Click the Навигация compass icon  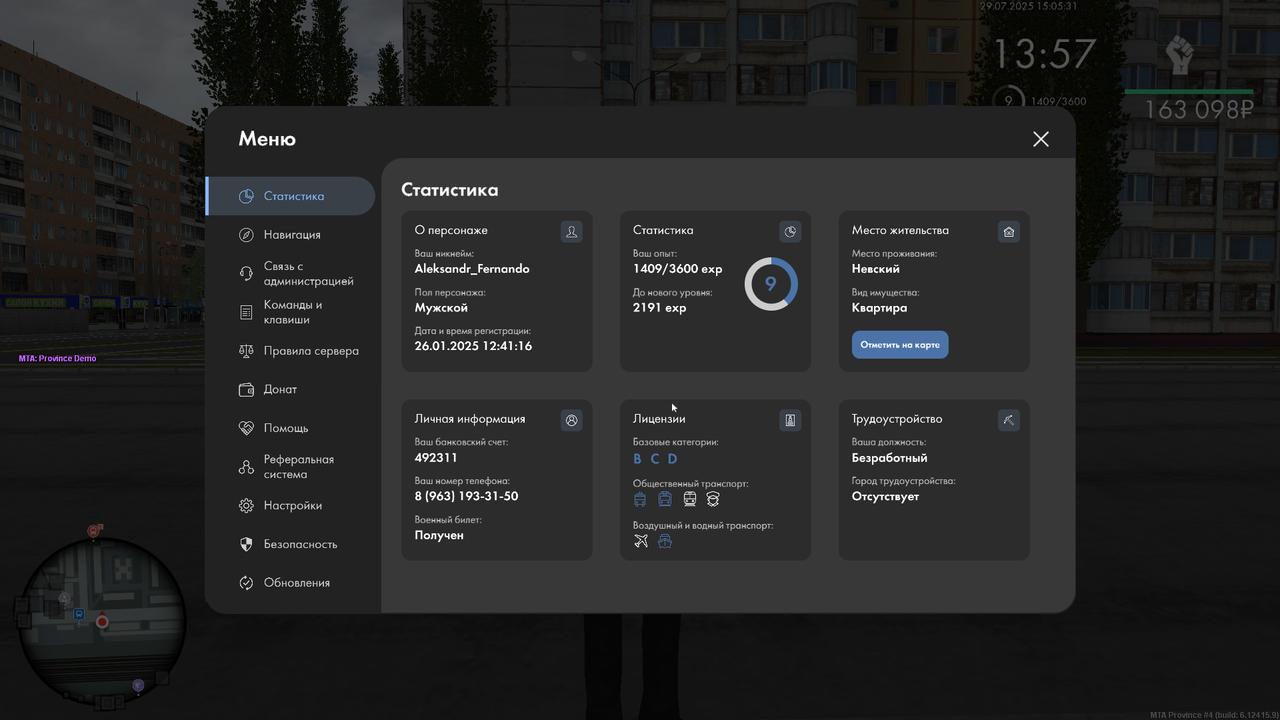246,235
